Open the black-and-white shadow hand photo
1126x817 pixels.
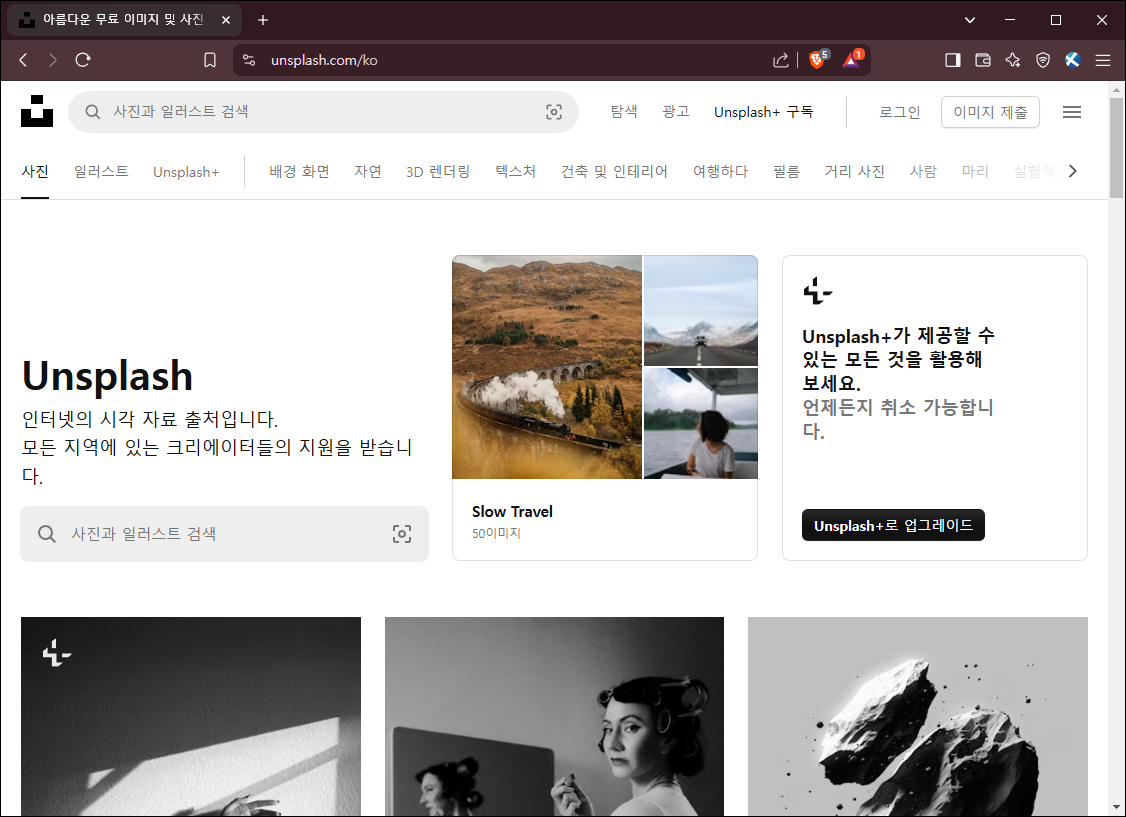coord(191,716)
